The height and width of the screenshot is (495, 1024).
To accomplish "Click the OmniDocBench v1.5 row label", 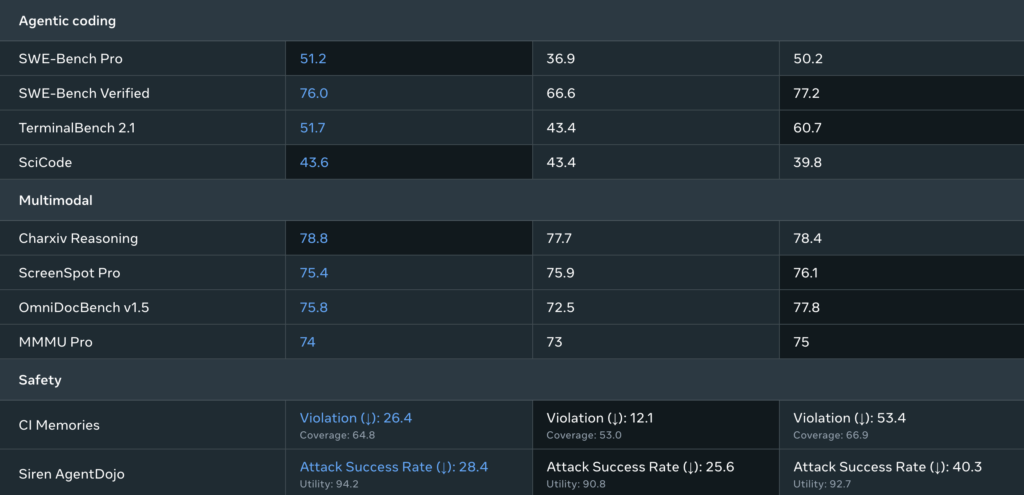I will pyautogui.click(x=84, y=308).
